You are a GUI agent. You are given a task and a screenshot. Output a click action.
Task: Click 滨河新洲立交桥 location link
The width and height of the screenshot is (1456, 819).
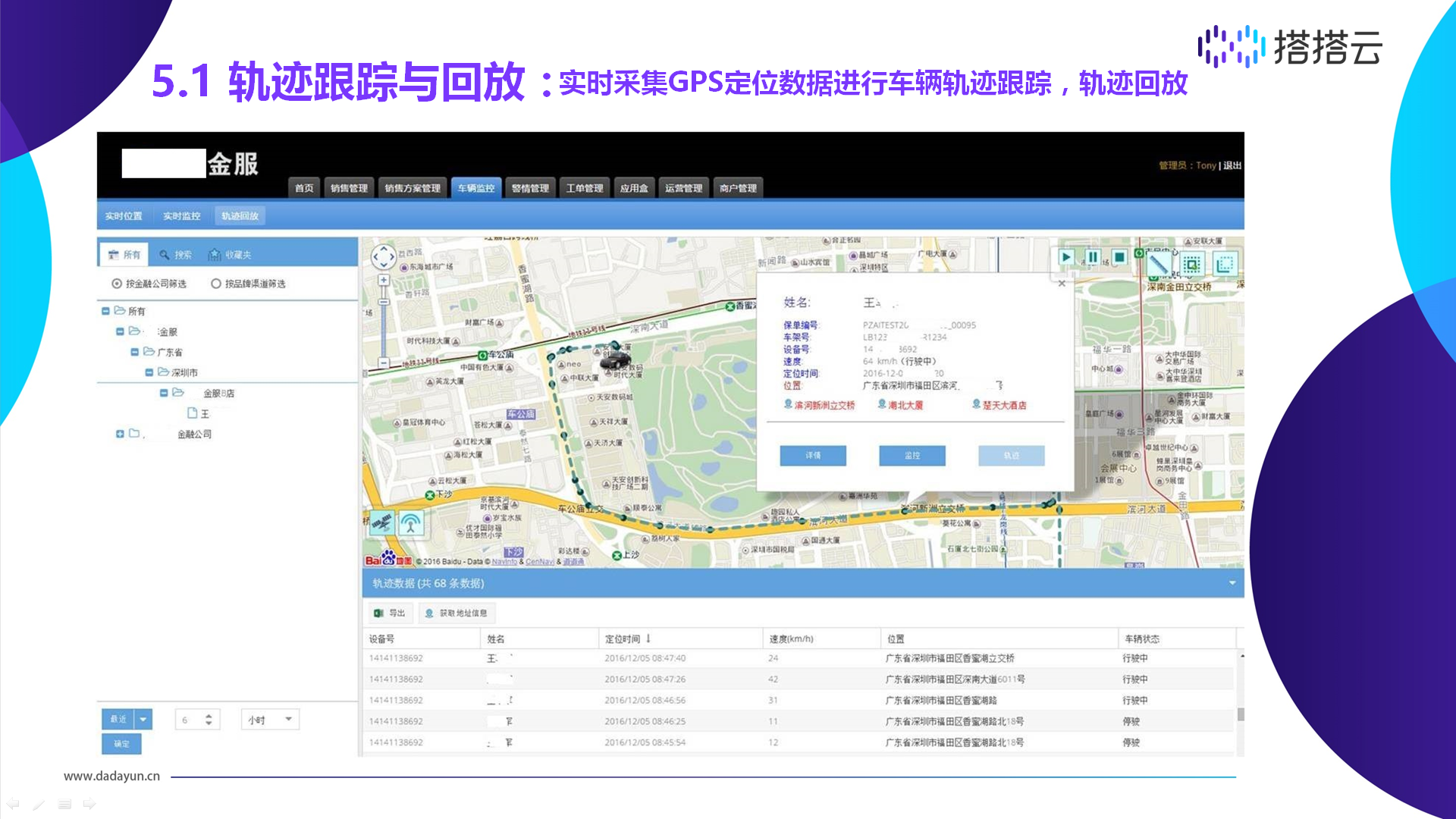pos(820,405)
